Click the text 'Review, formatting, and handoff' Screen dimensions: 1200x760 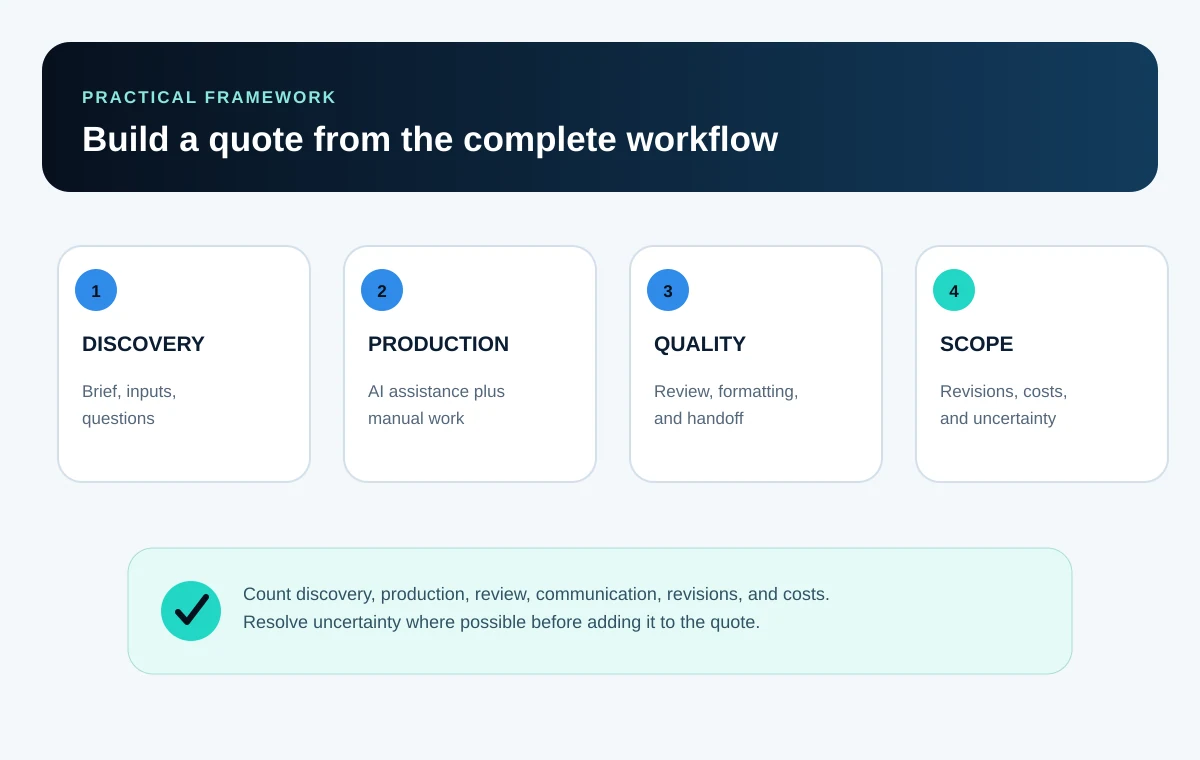point(726,405)
